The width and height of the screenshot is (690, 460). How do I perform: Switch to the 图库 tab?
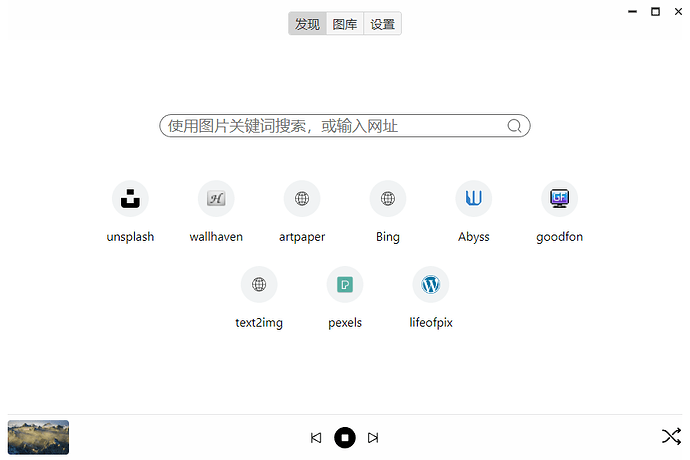(x=345, y=24)
